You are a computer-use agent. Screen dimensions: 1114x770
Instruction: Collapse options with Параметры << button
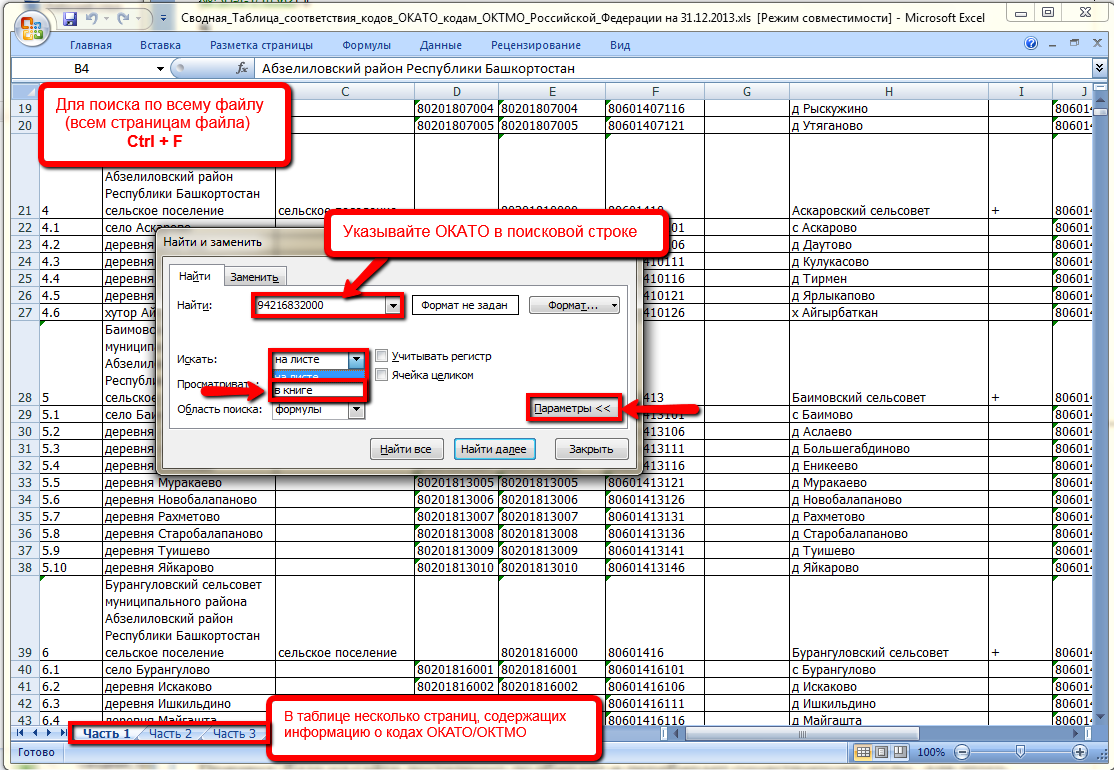point(572,408)
